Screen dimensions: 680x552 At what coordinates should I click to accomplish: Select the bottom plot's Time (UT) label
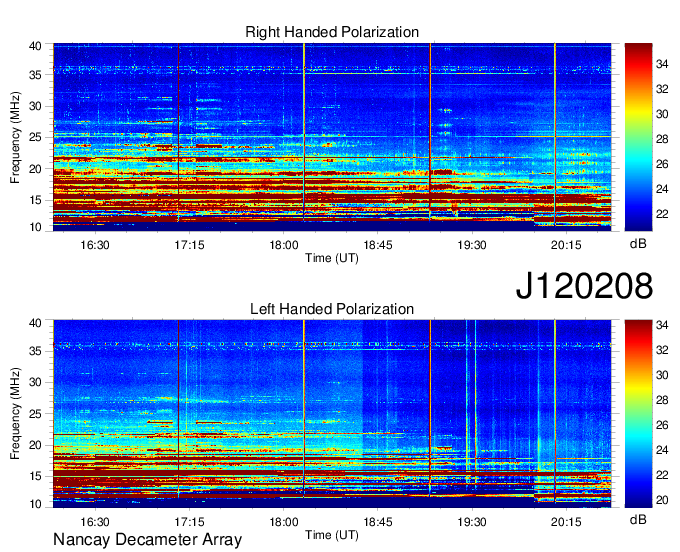point(332,535)
